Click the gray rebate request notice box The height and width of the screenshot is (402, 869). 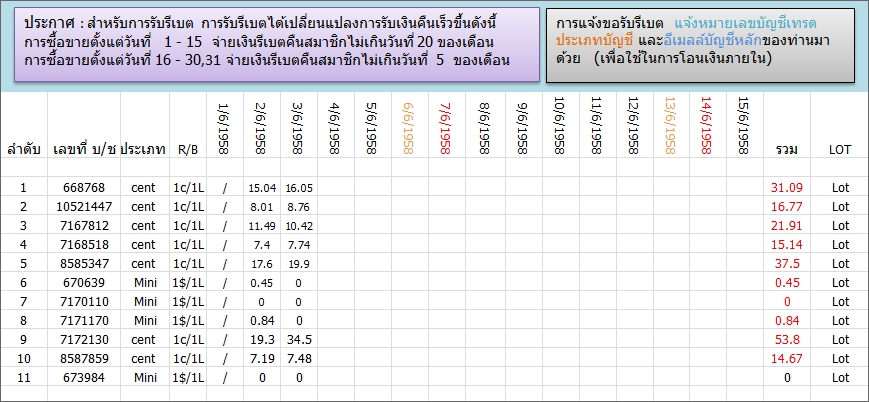coord(700,45)
